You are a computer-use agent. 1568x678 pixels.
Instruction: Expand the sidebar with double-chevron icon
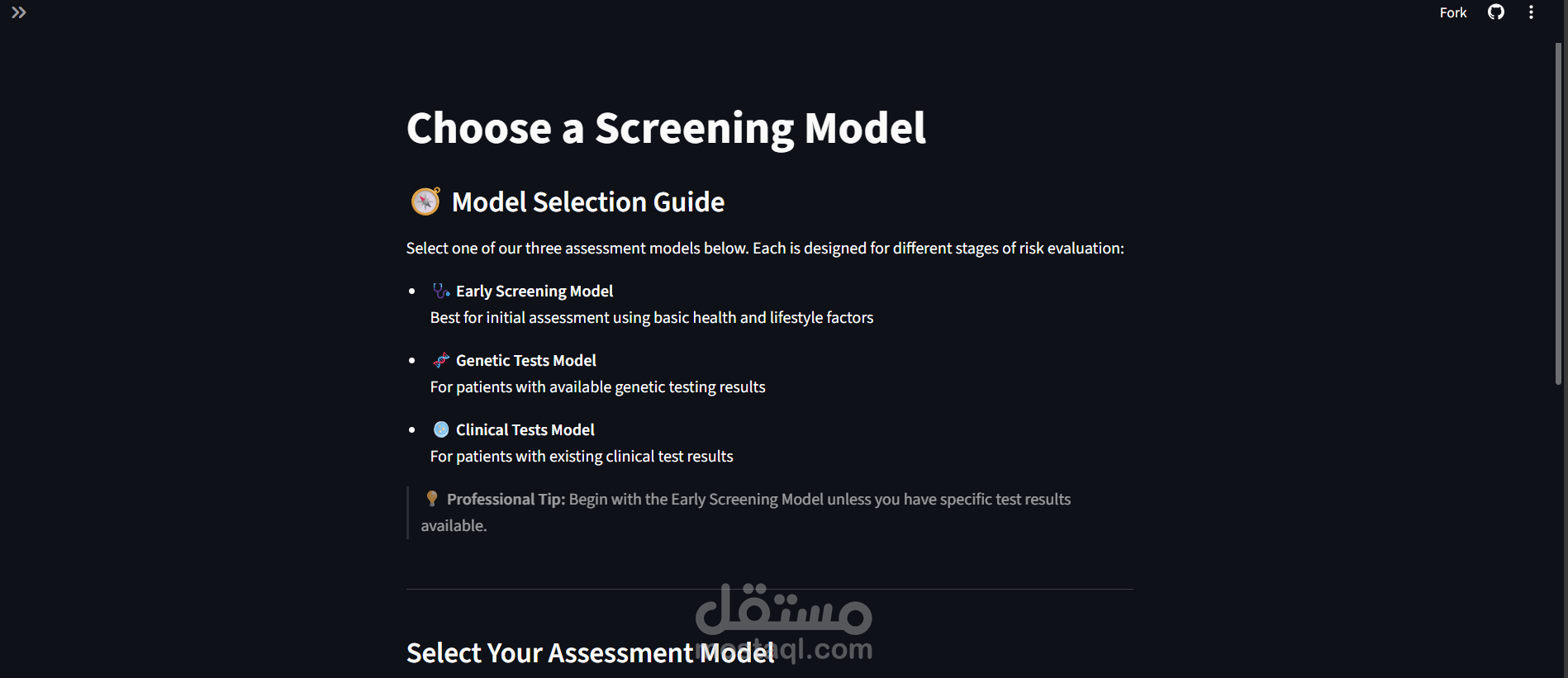18,12
